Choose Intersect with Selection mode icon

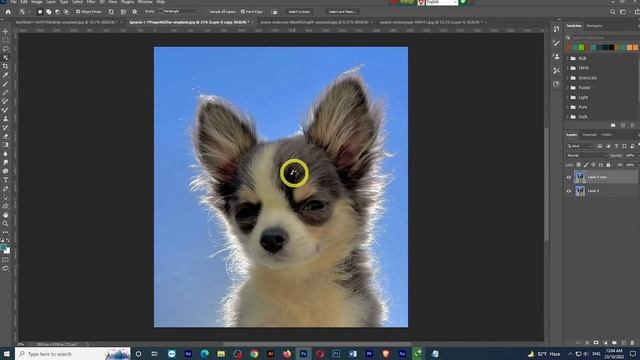click(66, 12)
